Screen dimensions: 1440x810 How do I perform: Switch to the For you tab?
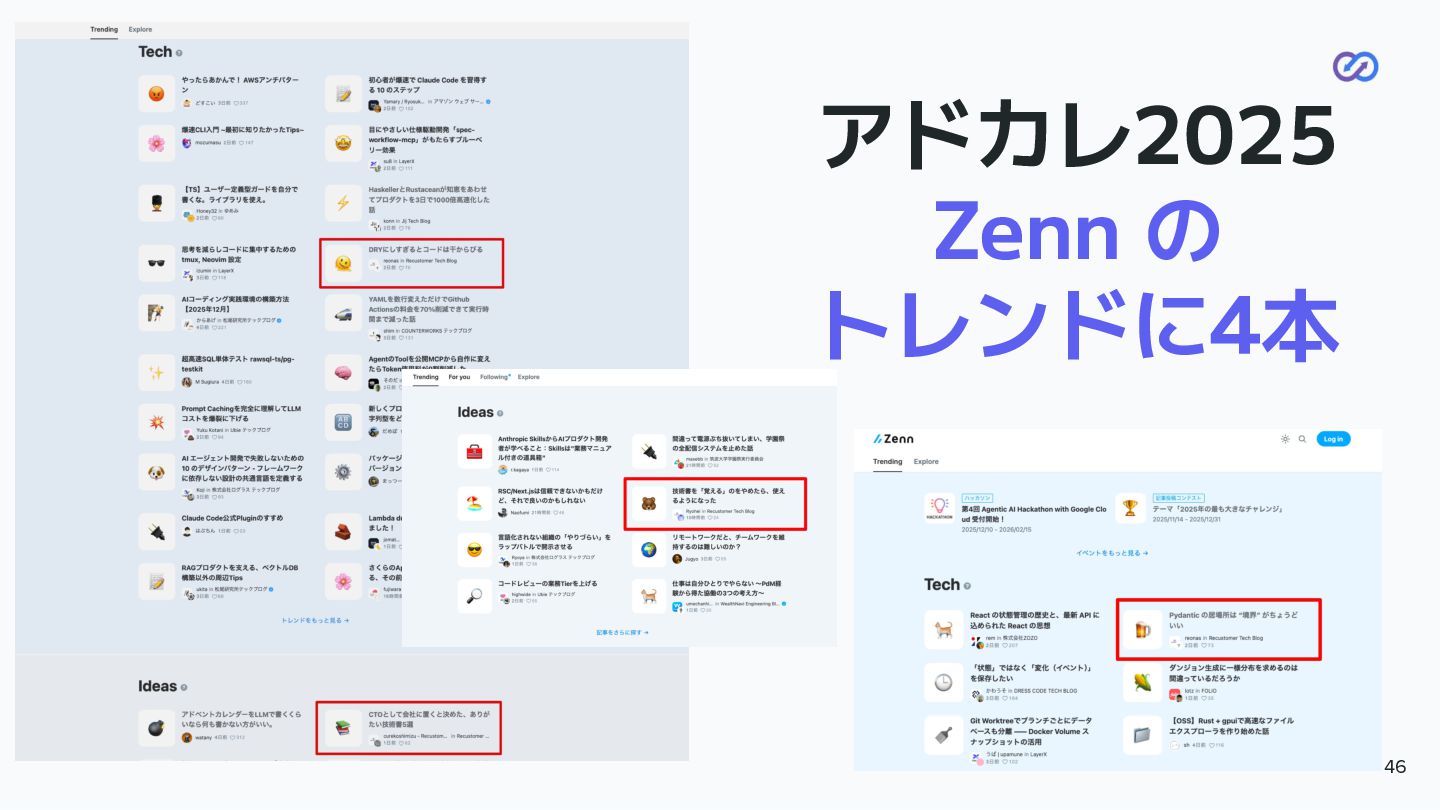coord(459,377)
